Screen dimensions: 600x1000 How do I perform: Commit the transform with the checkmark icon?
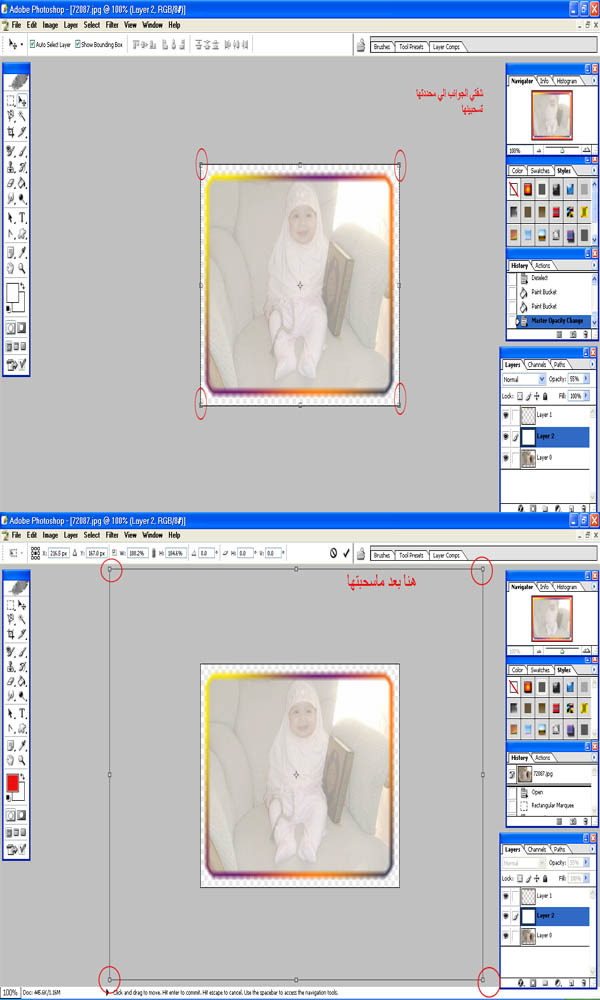[x=346, y=553]
